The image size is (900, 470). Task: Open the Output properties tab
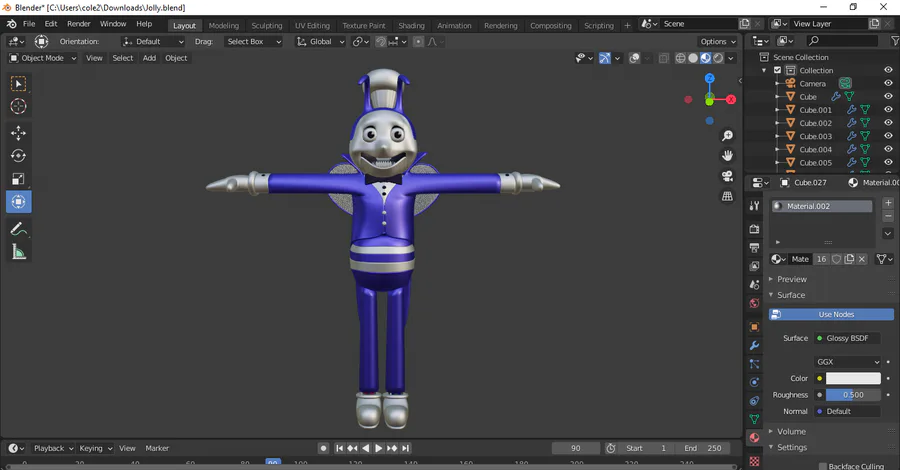click(x=754, y=248)
